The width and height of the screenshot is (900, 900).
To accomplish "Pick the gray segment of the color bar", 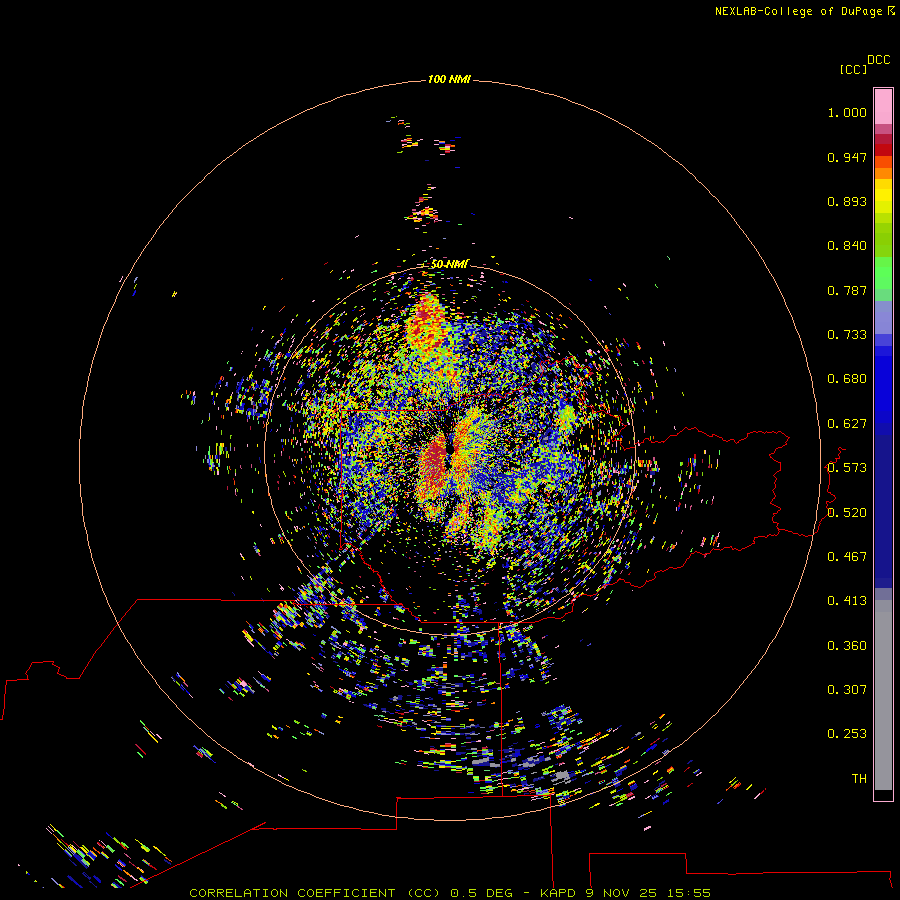I will [883, 695].
